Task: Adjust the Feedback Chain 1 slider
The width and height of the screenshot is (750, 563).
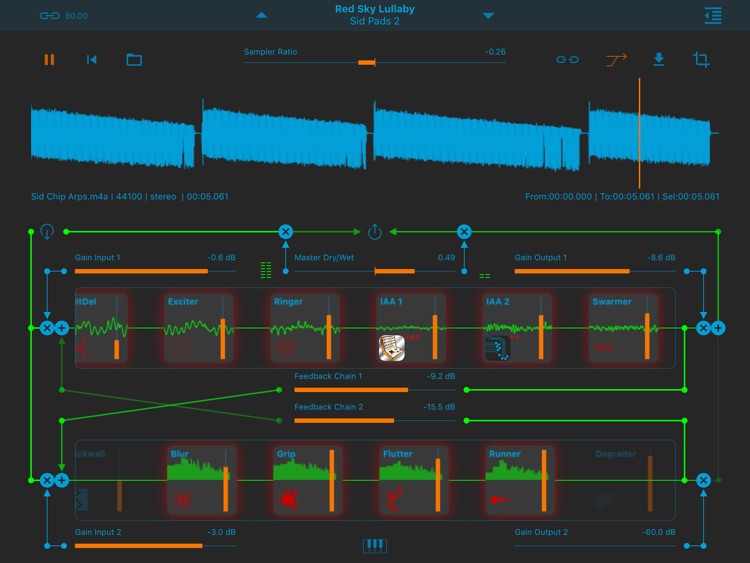Action: pyautogui.click(x=375, y=390)
